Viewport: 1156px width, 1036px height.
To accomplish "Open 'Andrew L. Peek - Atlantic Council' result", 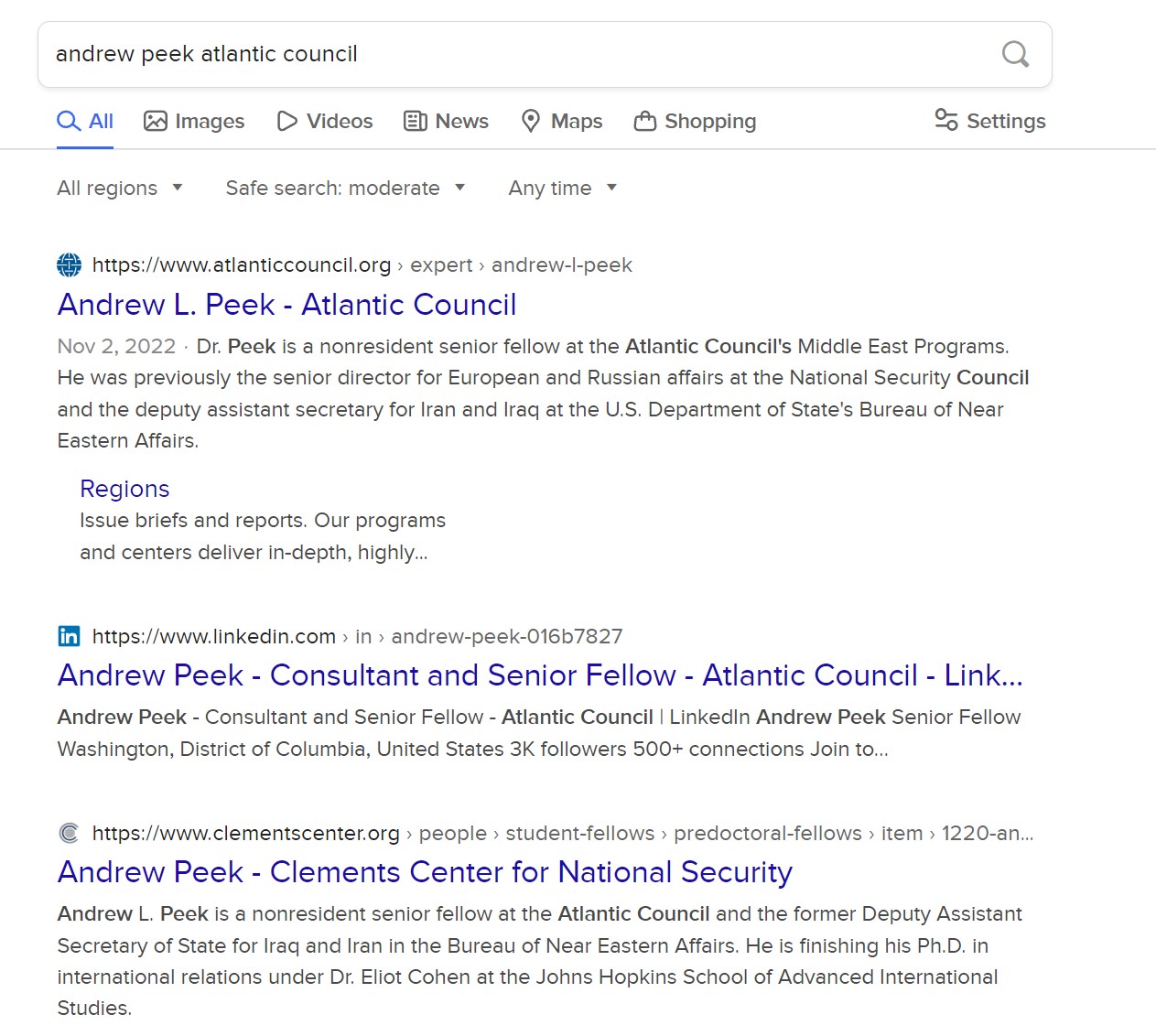I will click(x=286, y=305).
